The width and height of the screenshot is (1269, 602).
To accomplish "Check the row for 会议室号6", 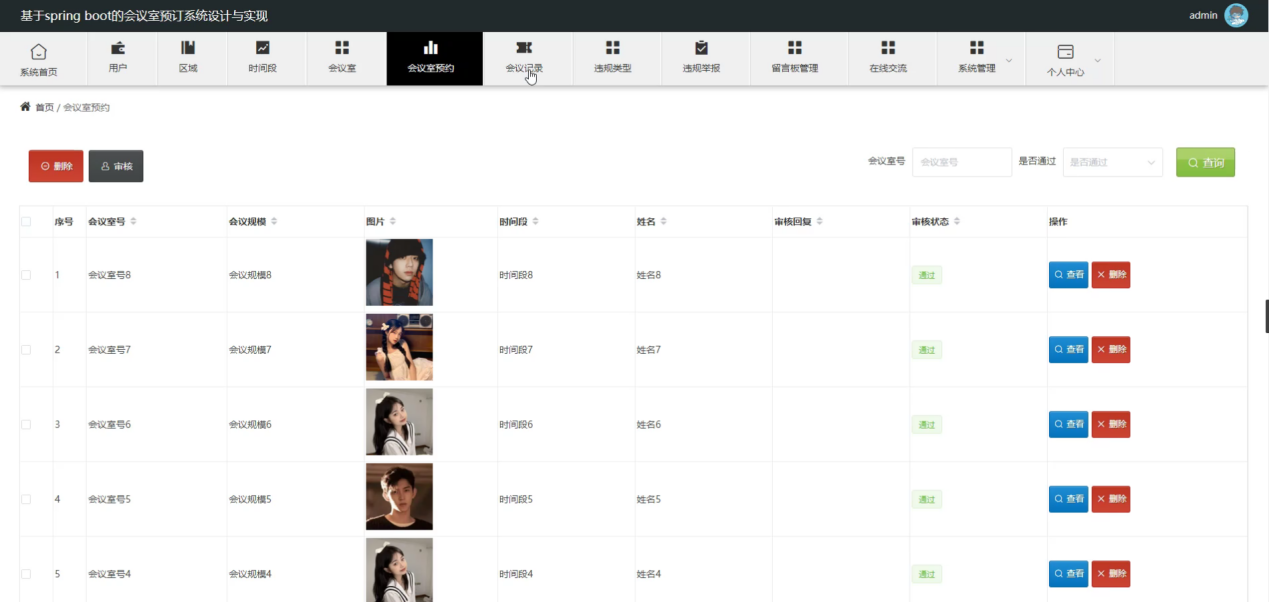I will pos(26,425).
